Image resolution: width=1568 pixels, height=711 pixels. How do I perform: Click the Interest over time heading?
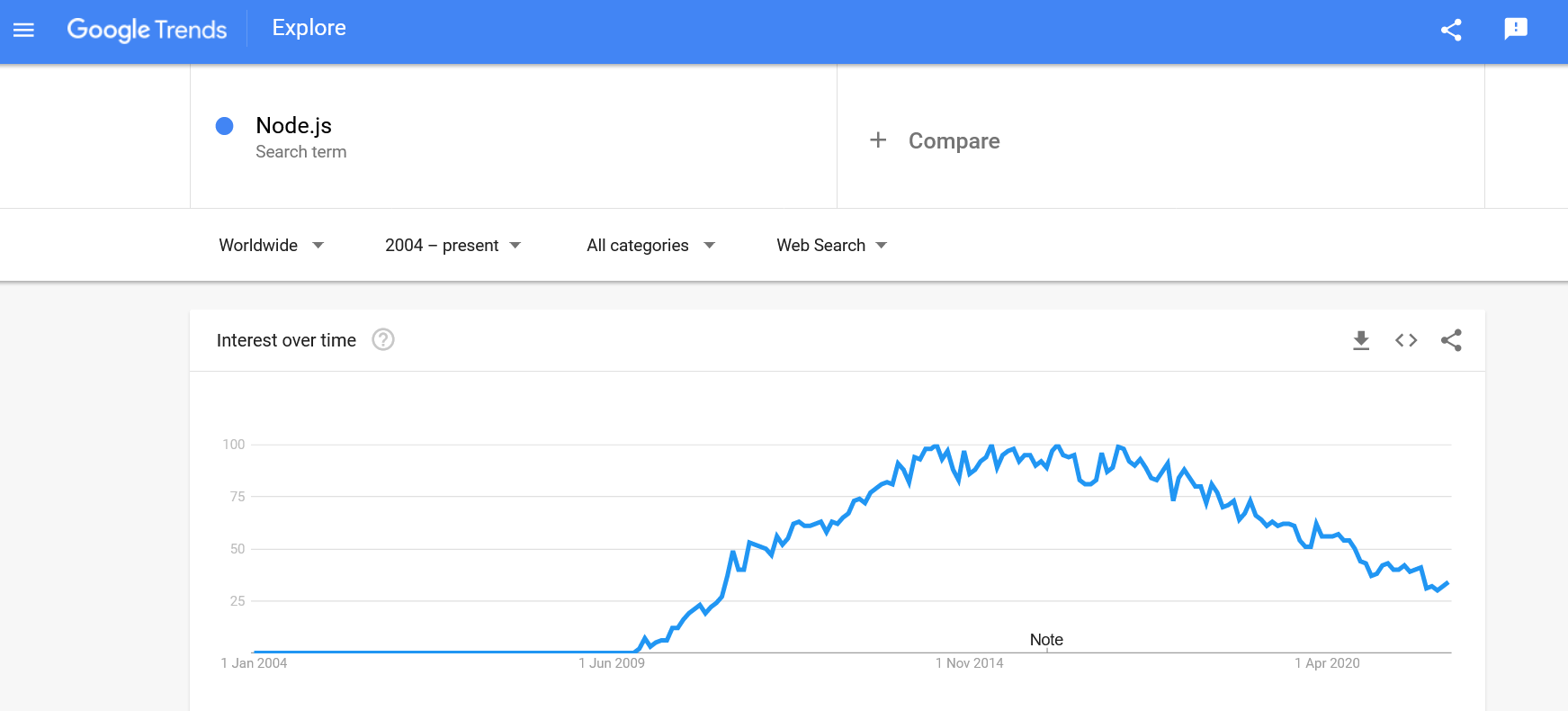coord(286,340)
